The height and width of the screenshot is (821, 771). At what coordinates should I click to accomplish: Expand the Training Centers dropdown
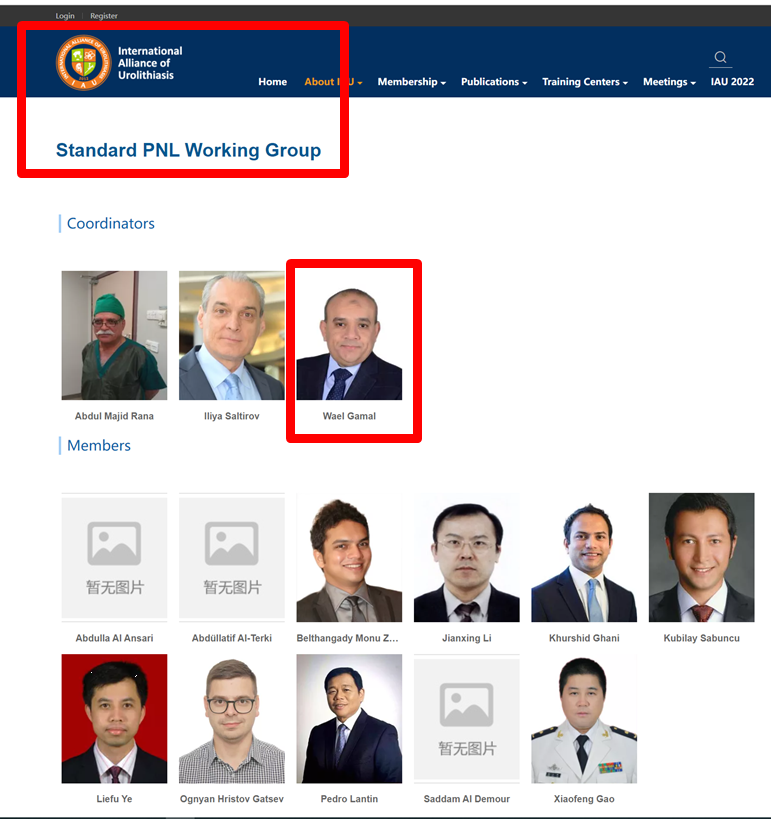[x=585, y=82]
